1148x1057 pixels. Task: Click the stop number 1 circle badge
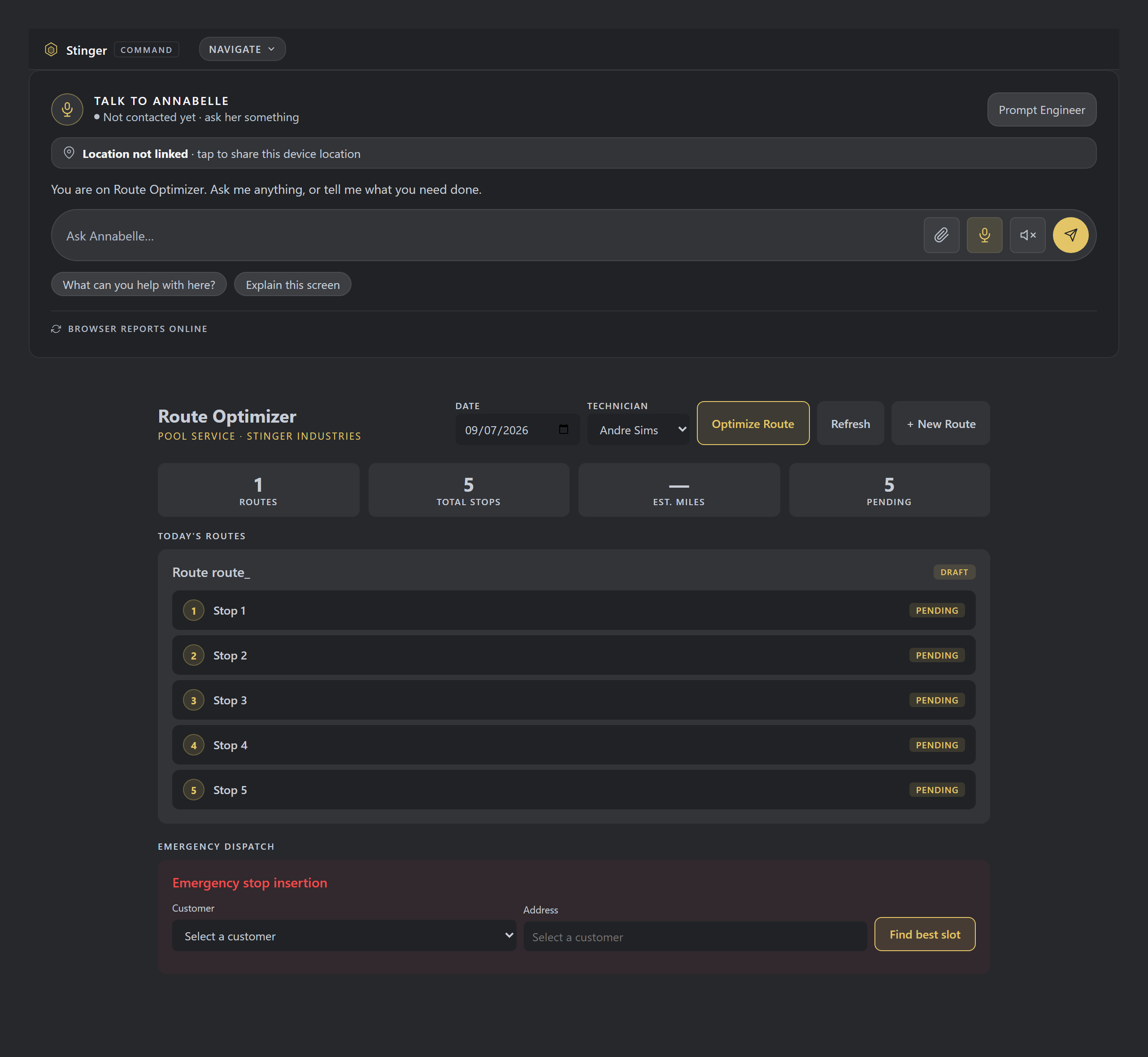[194, 611]
